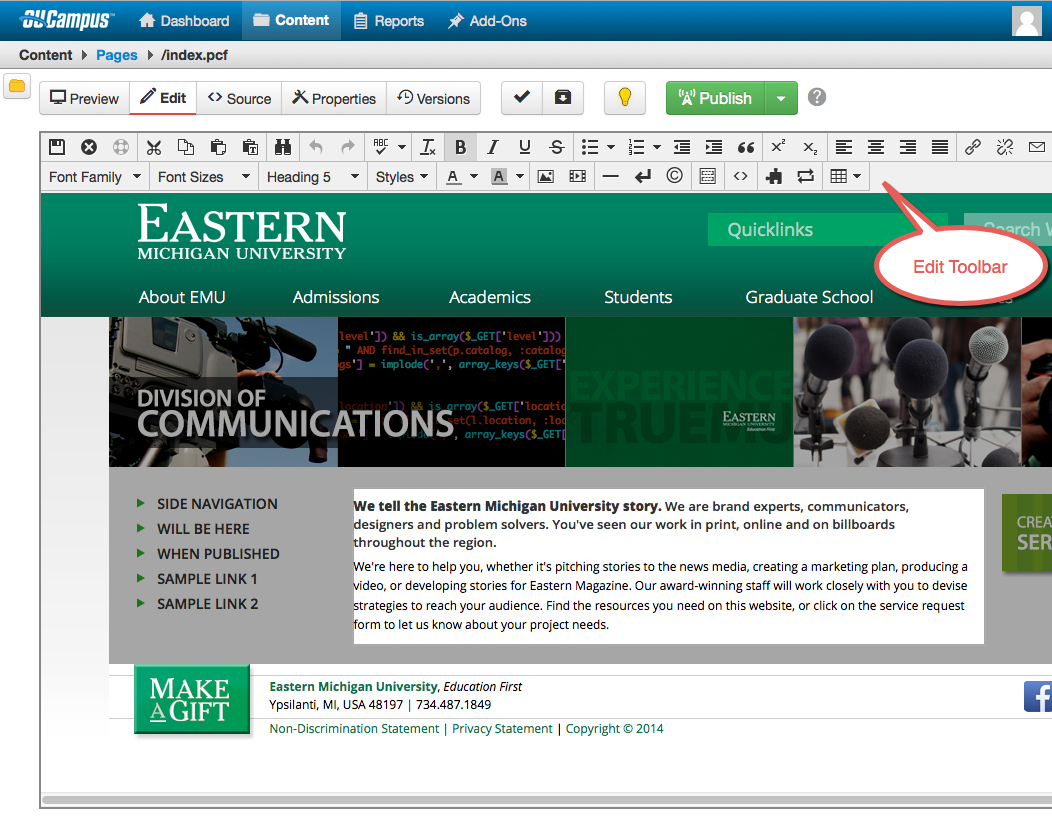This screenshot has width=1052, height=818.
Task: Click the gray question mark help icon
Action: [817, 97]
